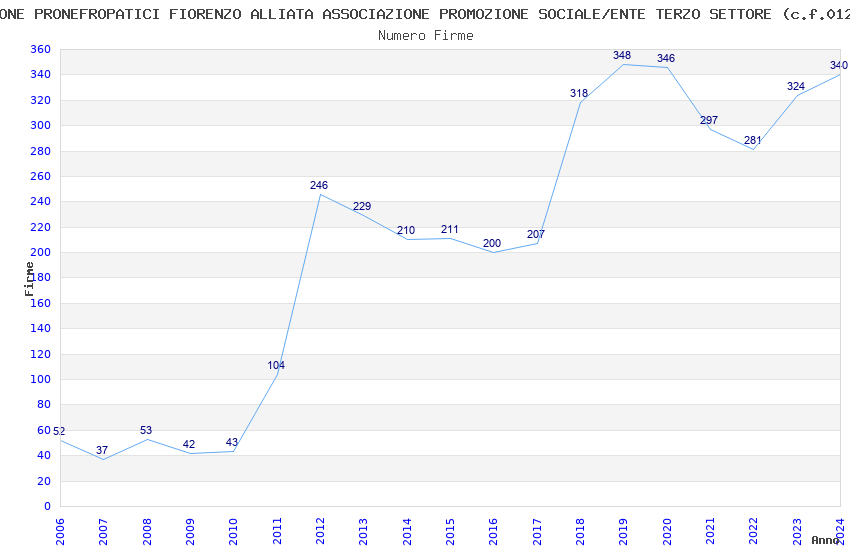Click the y-axis value 100
The height and width of the screenshot is (550, 850).
click(x=41, y=379)
